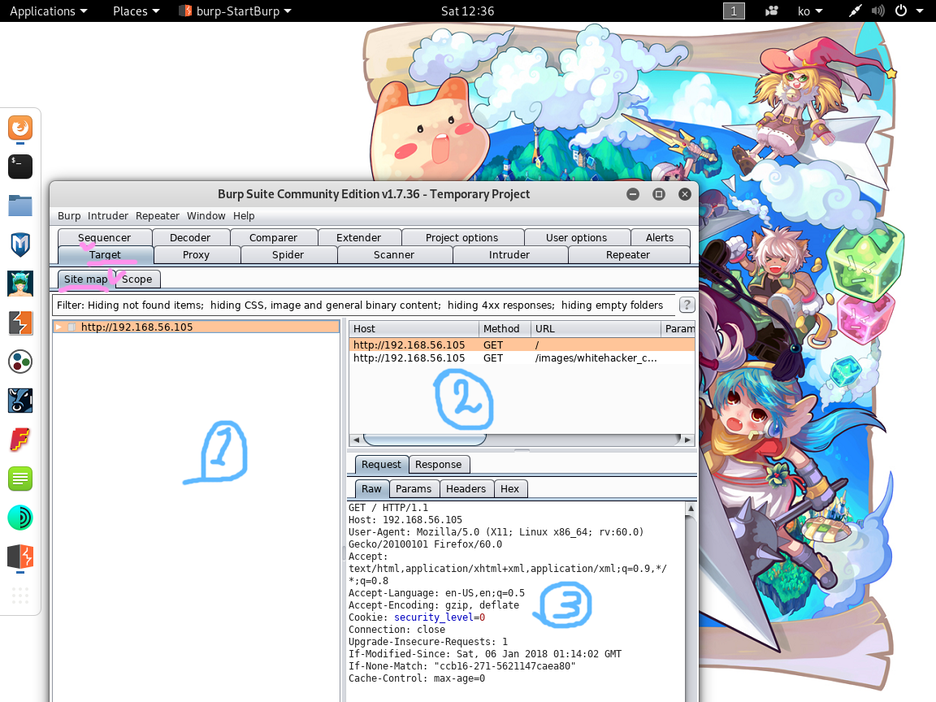Switch to the Scanner tab
This screenshot has height=702, width=936.
[x=394, y=255]
